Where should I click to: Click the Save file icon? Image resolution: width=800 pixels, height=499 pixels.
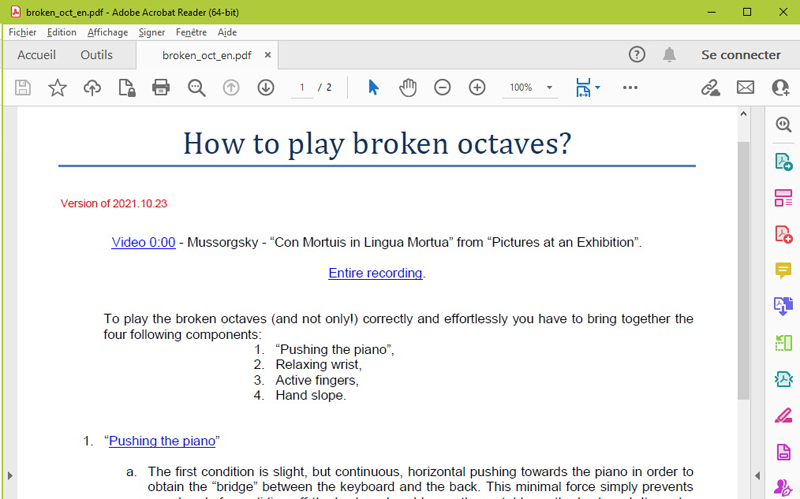tap(23, 88)
